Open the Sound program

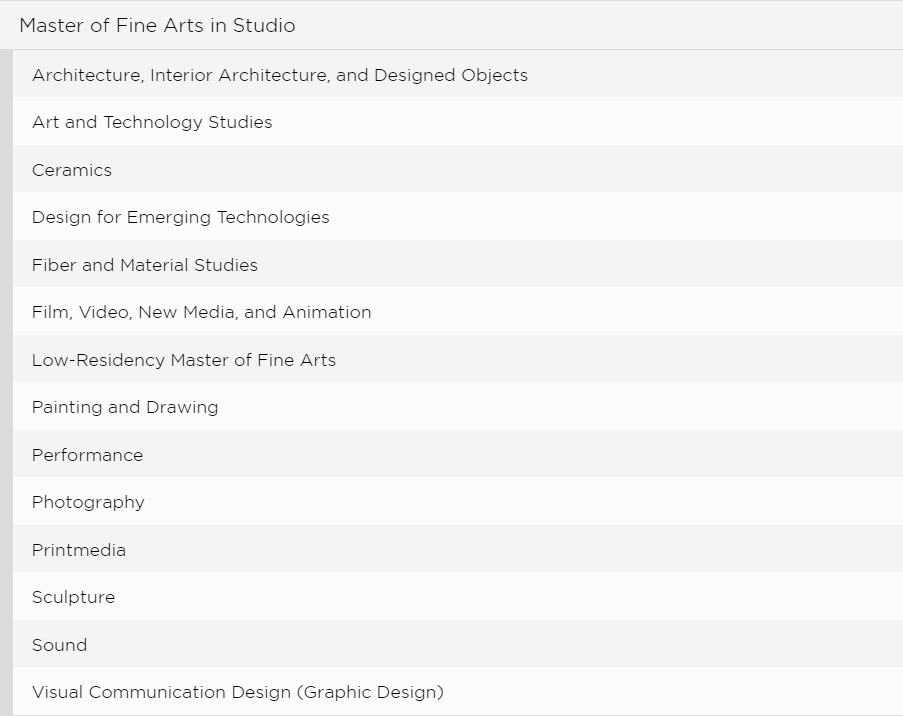click(x=60, y=645)
